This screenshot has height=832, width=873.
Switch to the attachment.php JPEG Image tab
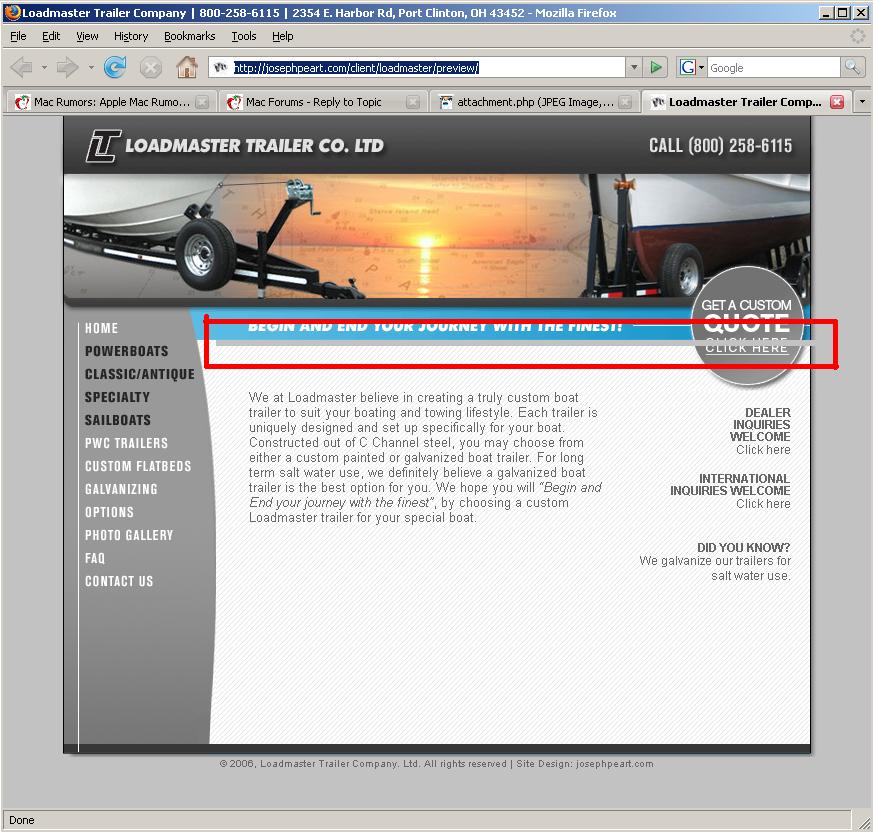(534, 102)
